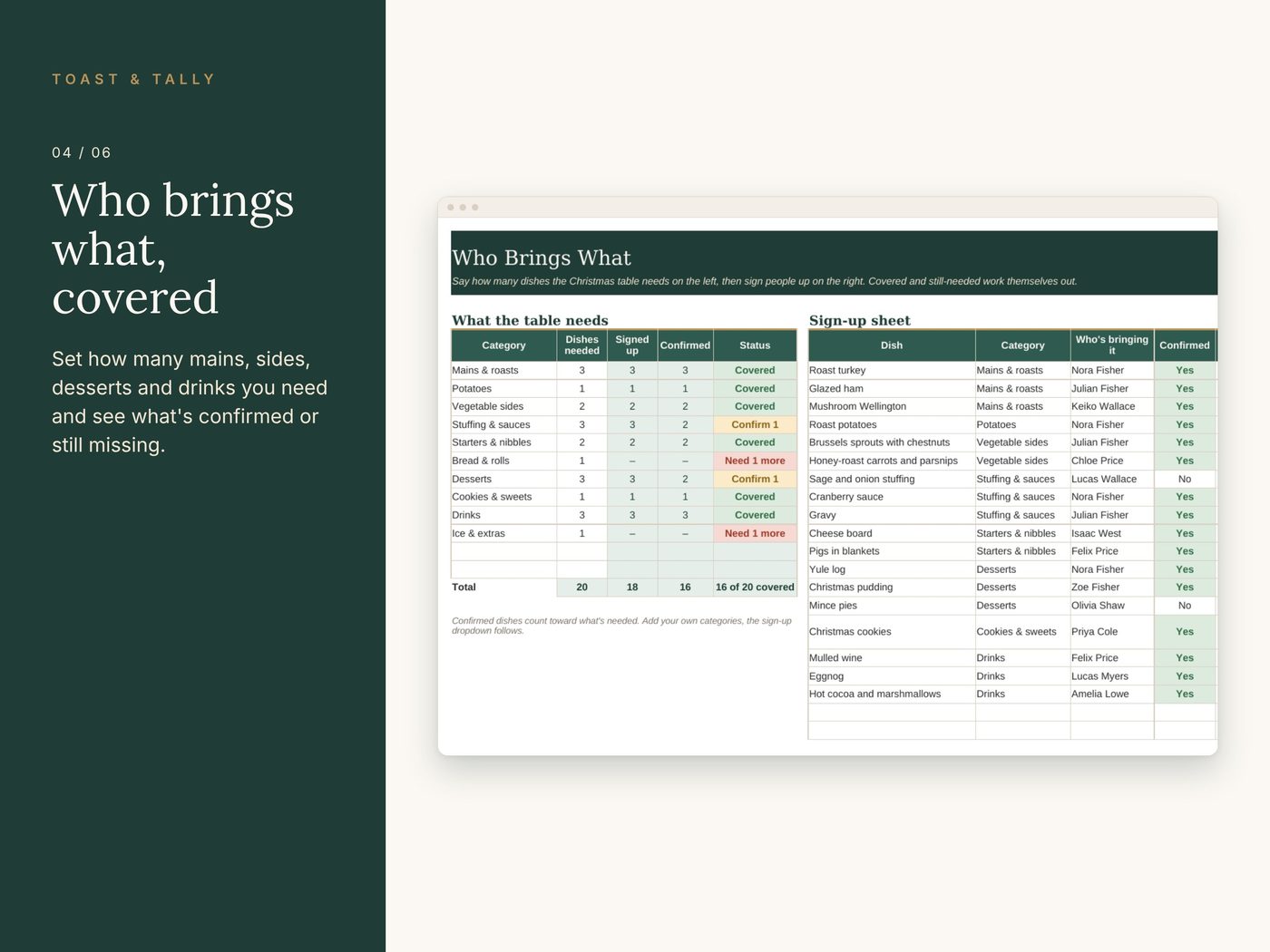Open category dropdown cell for Roast potatoes
The width and height of the screenshot is (1270, 952).
1022,424
